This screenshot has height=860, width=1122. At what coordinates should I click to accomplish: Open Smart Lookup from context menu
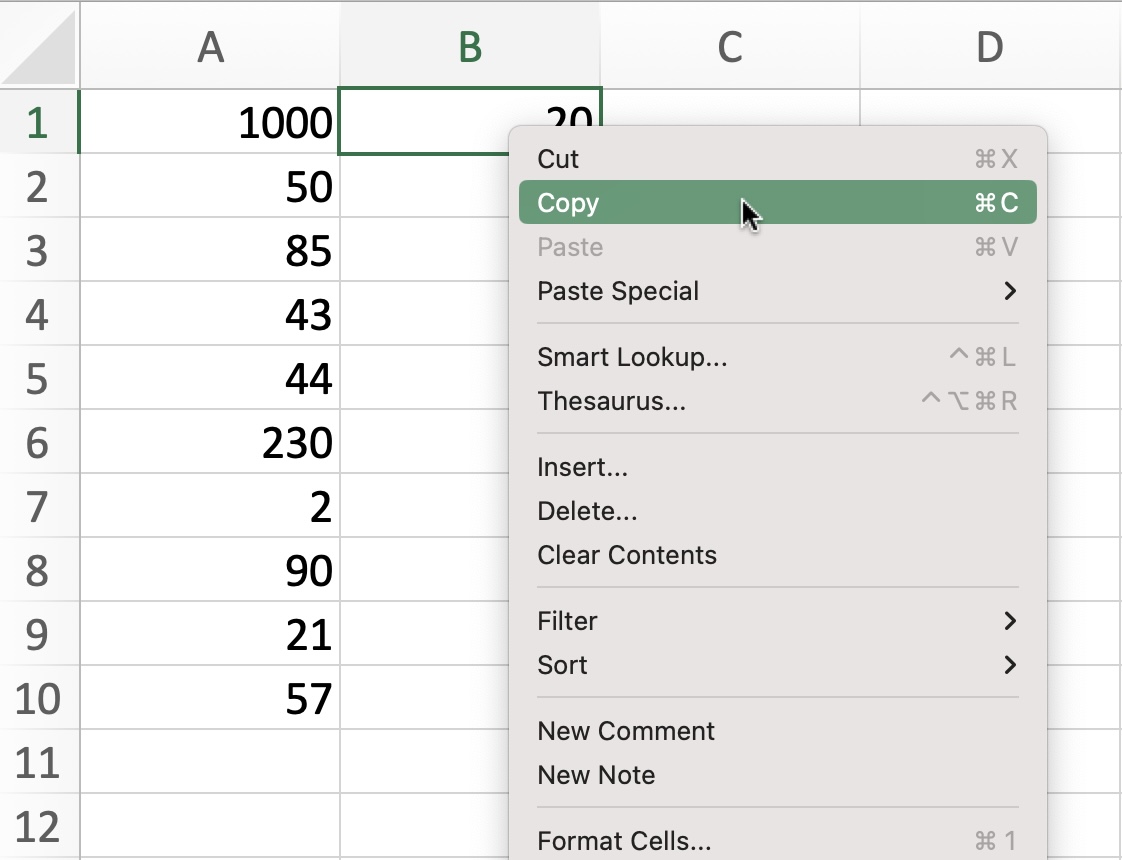tap(778, 357)
